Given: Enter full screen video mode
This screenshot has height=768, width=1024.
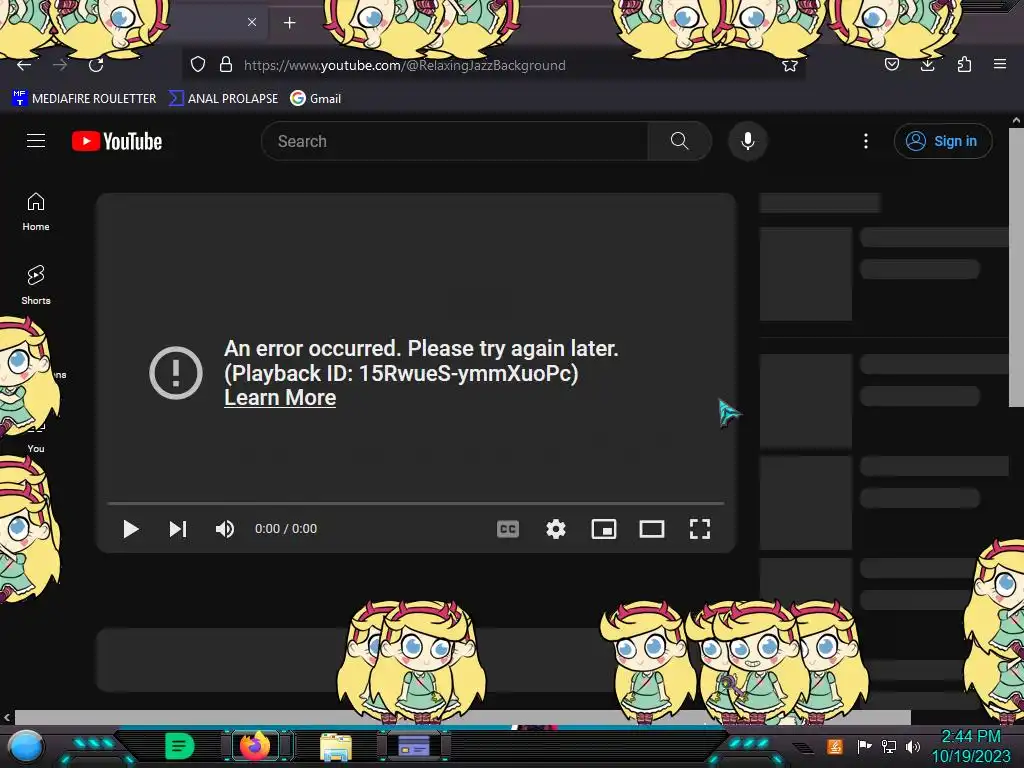Looking at the screenshot, I should pyautogui.click(x=700, y=529).
